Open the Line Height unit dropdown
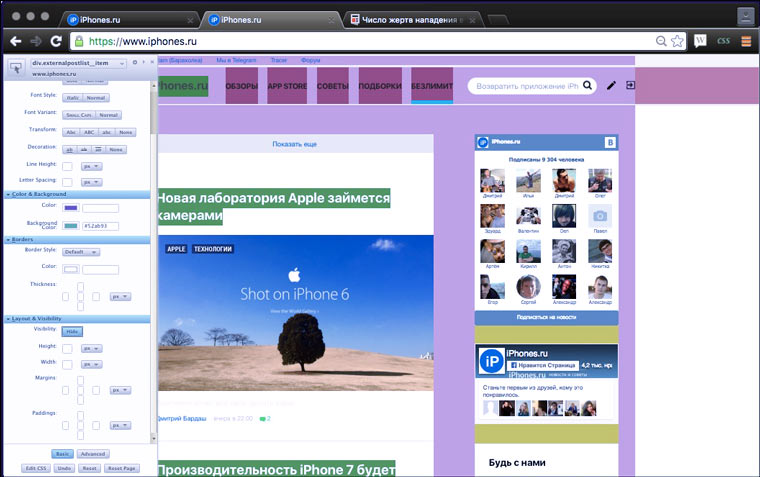This screenshot has width=760, height=477. point(92,166)
